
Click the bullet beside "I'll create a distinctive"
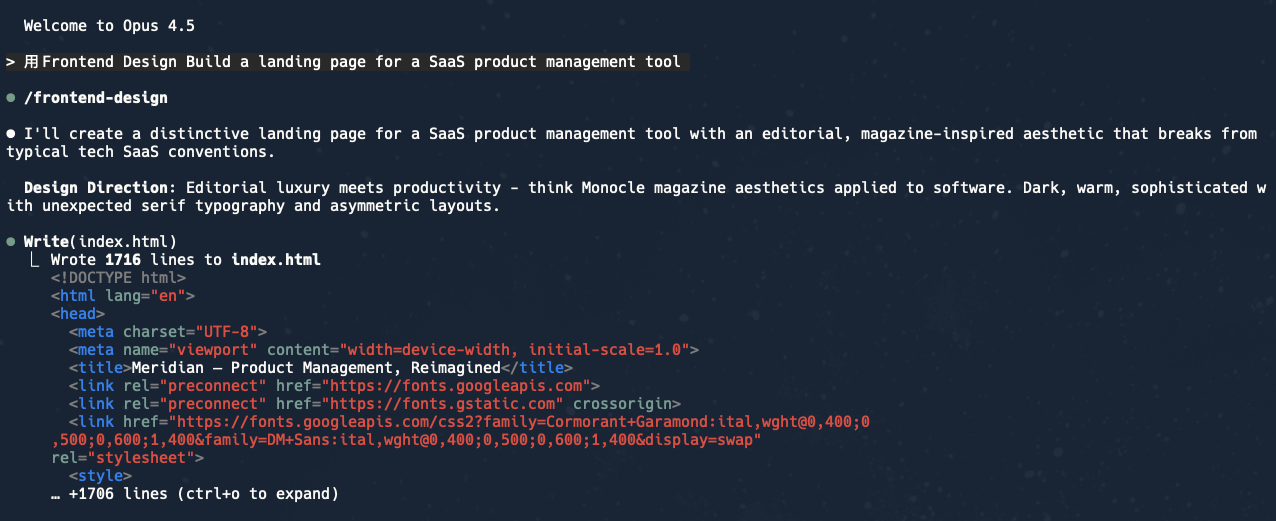(x=10, y=134)
